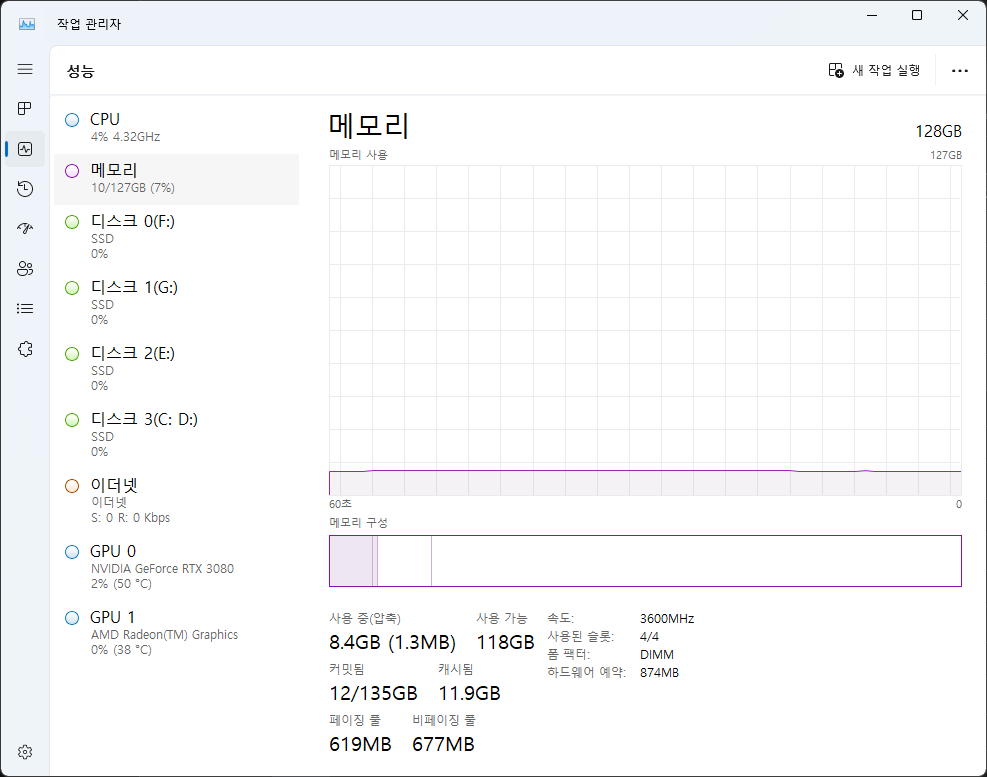Select CPU in the performance list

[x=176, y=127]
